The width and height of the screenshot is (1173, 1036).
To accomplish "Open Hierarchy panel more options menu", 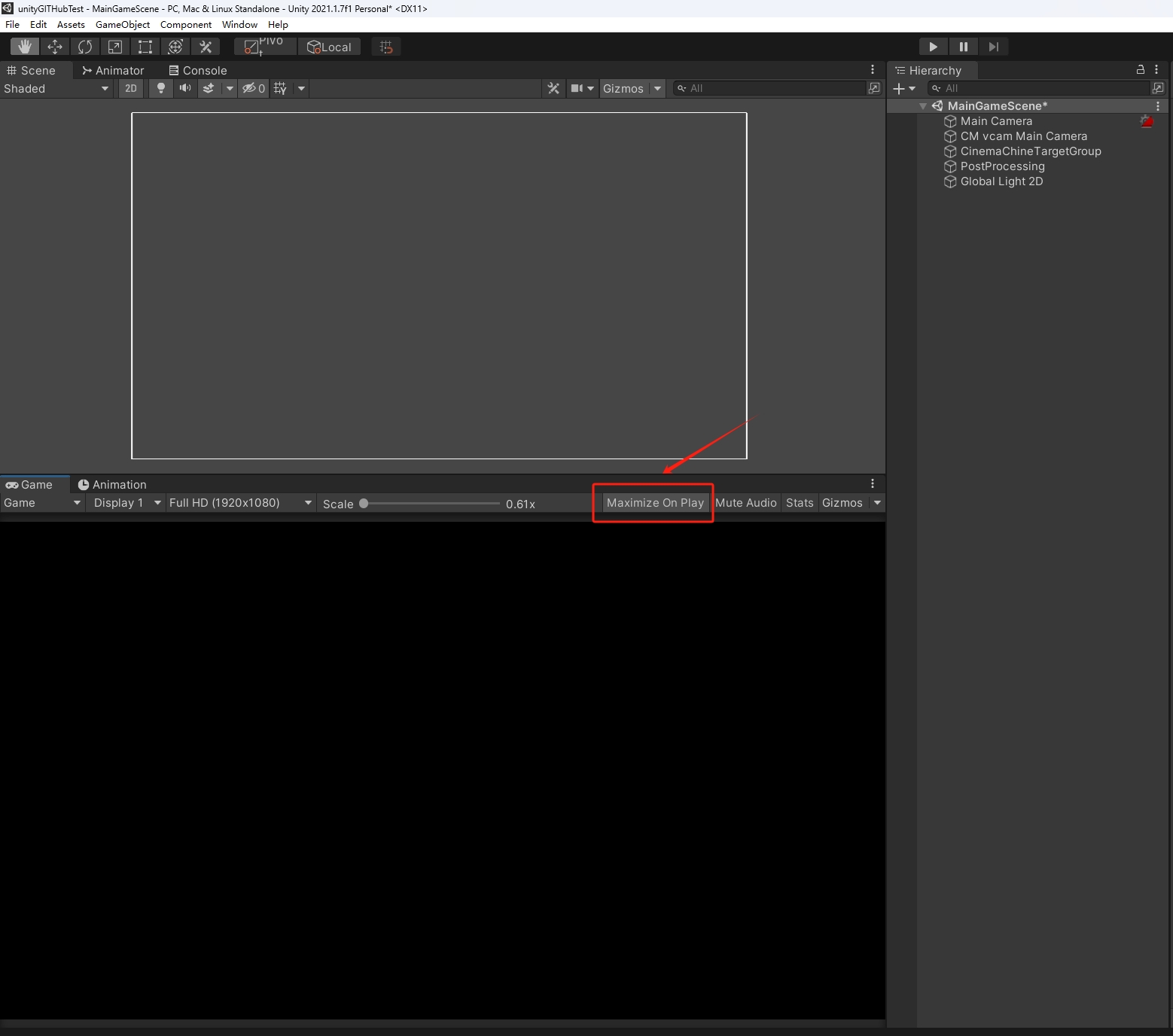I will [x=1156, y=69].
